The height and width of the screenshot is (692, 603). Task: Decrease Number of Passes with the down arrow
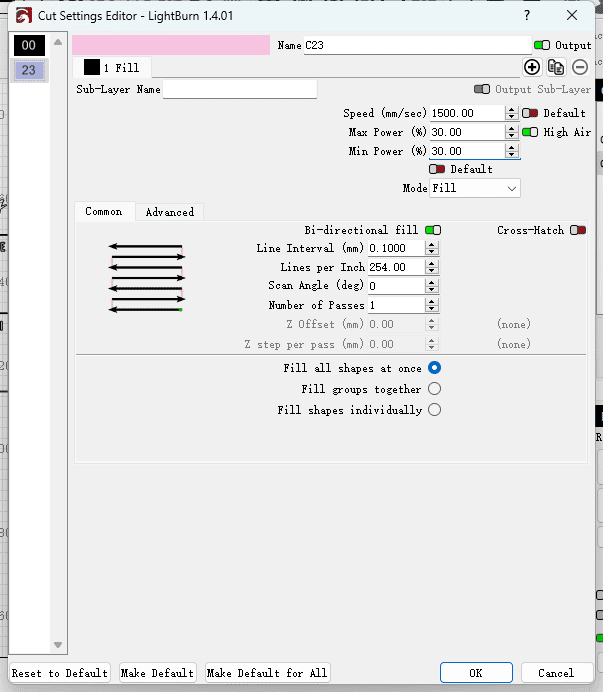(x=432, y=308)
